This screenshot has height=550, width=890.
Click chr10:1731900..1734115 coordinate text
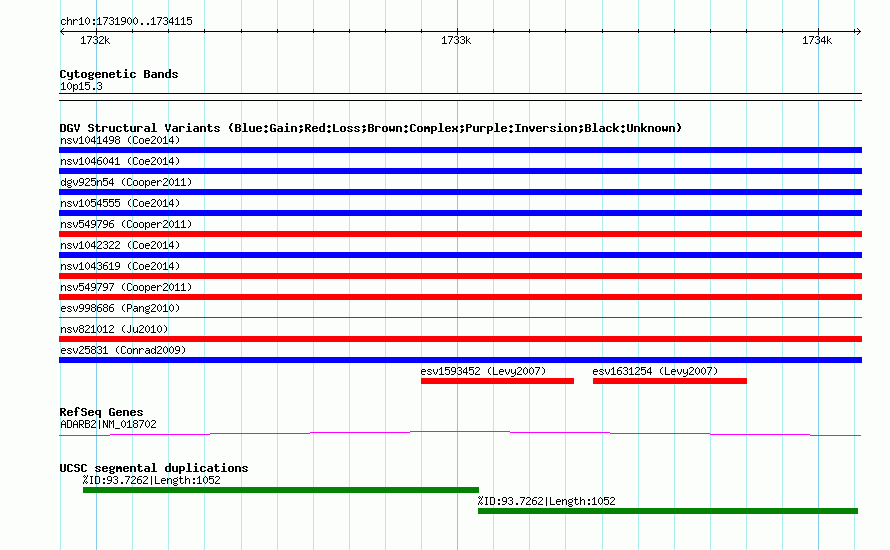pos(126,21)
